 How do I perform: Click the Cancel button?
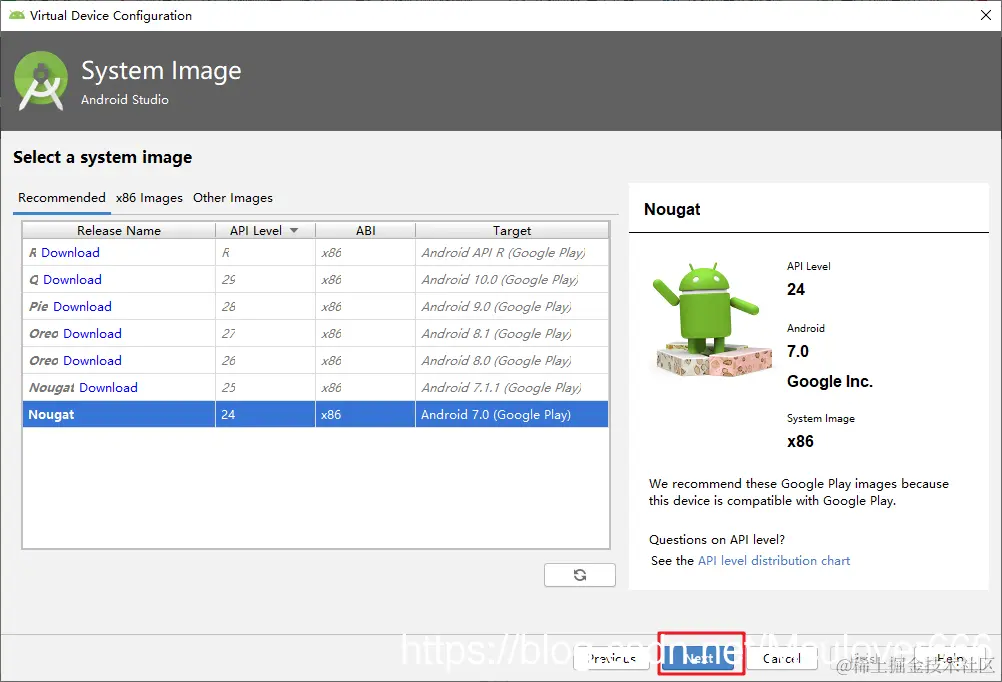click(x=781, y=658)
